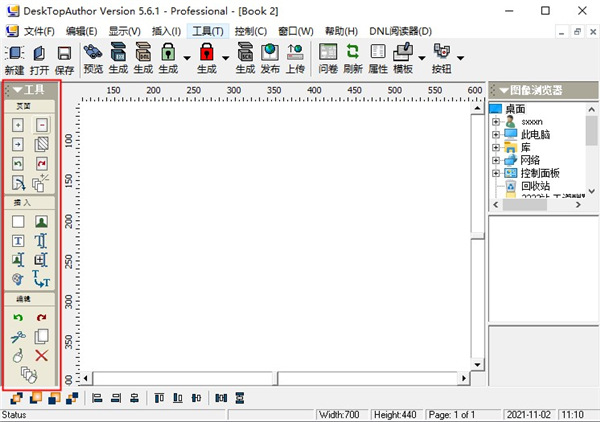
Task: Click the 生成 SCR box icon
Action: coord(245,52)
